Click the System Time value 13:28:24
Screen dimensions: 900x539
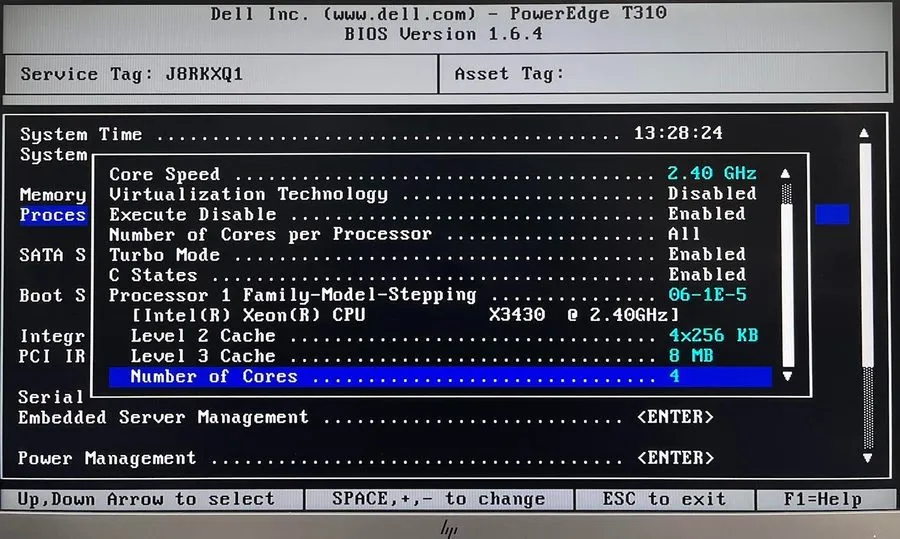(678, 133)
